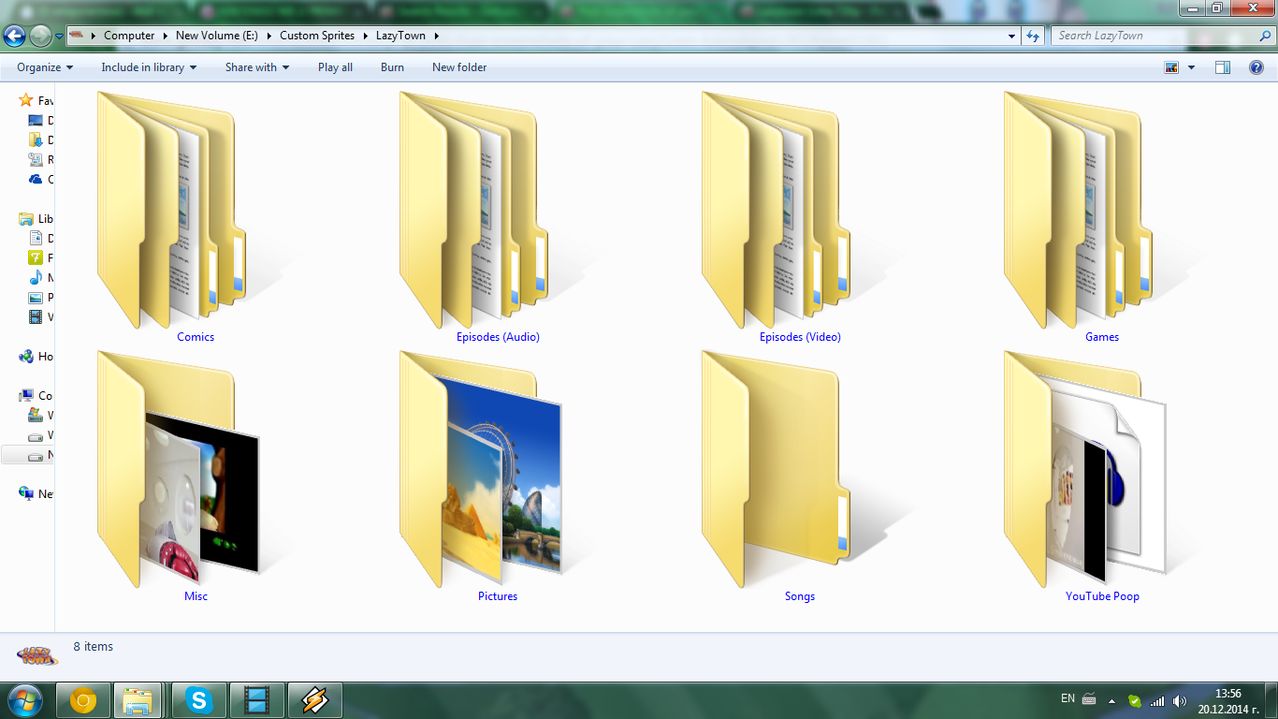Click the volume speaker tray icon
The width and height of the screenshot is (1278, 719).
[1179, 701]
